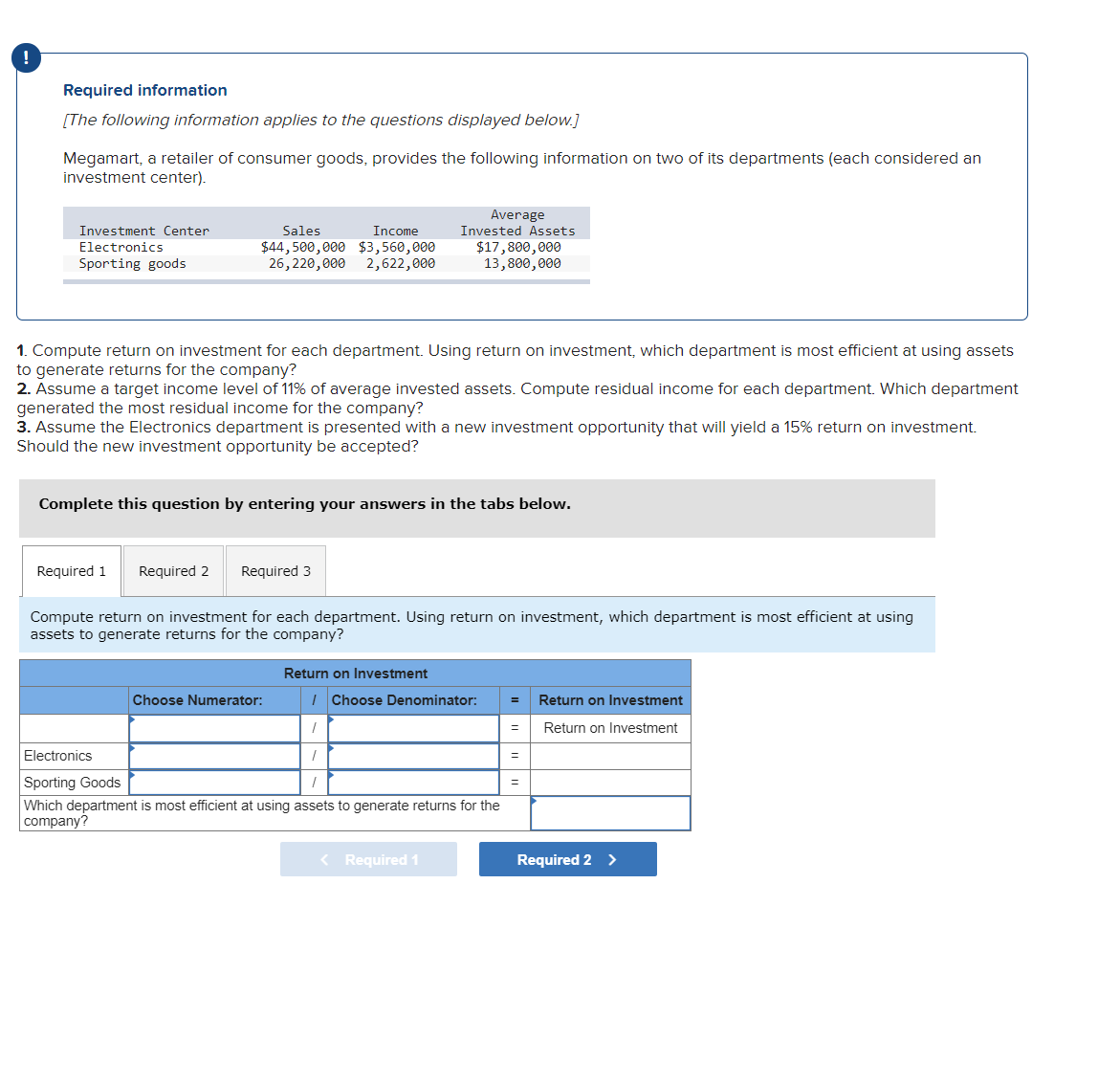Click Electronics invested assets $17,800,000

[x=518, y=247]
